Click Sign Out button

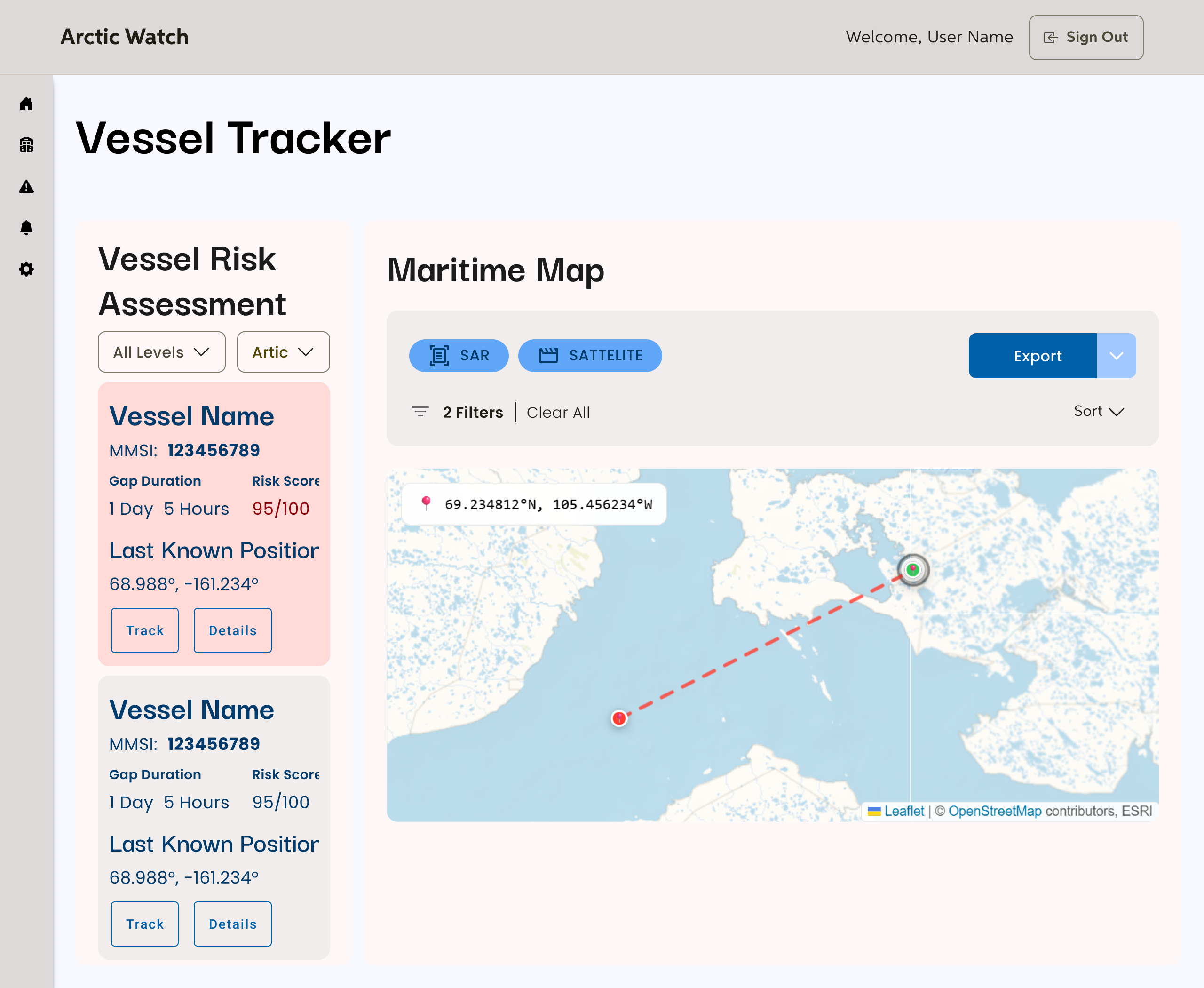click(x=1085, y=38)
